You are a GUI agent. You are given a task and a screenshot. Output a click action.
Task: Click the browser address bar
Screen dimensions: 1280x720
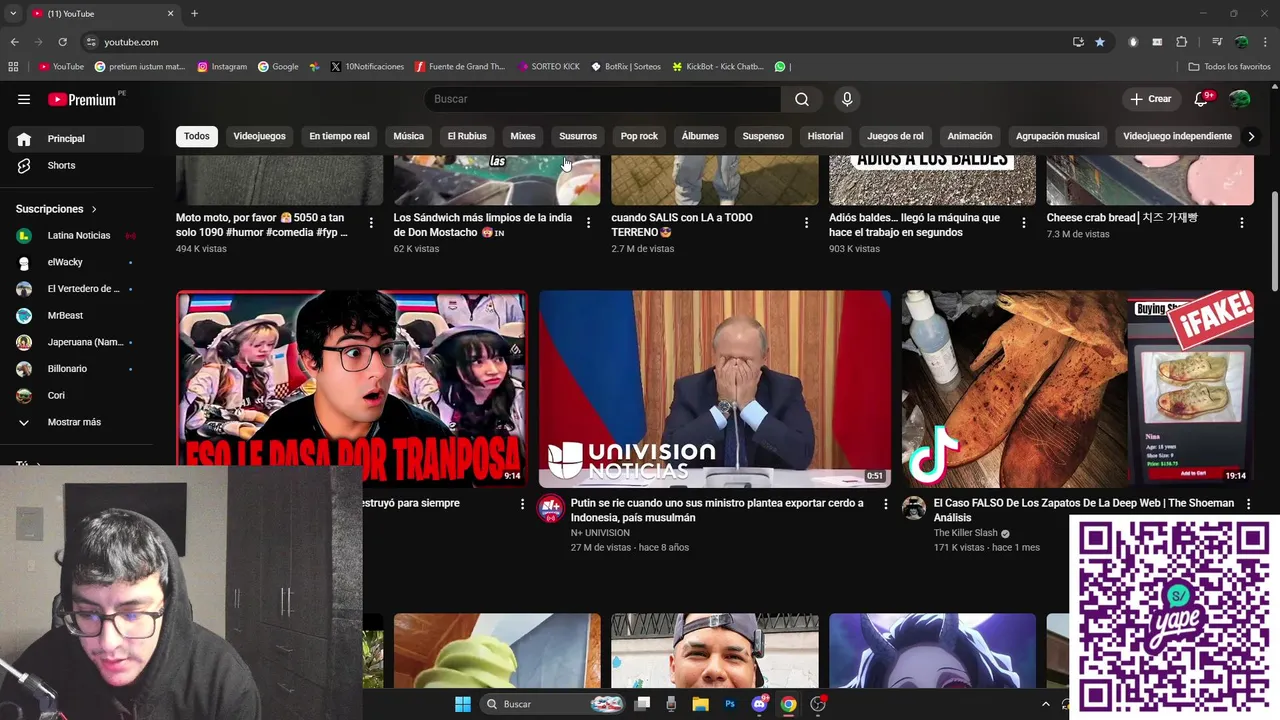click(x=580, y=42)
